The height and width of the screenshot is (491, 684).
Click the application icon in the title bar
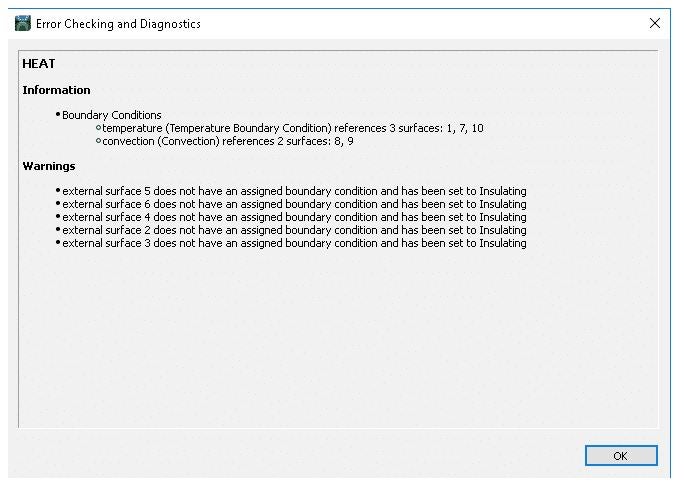(22, 23)
